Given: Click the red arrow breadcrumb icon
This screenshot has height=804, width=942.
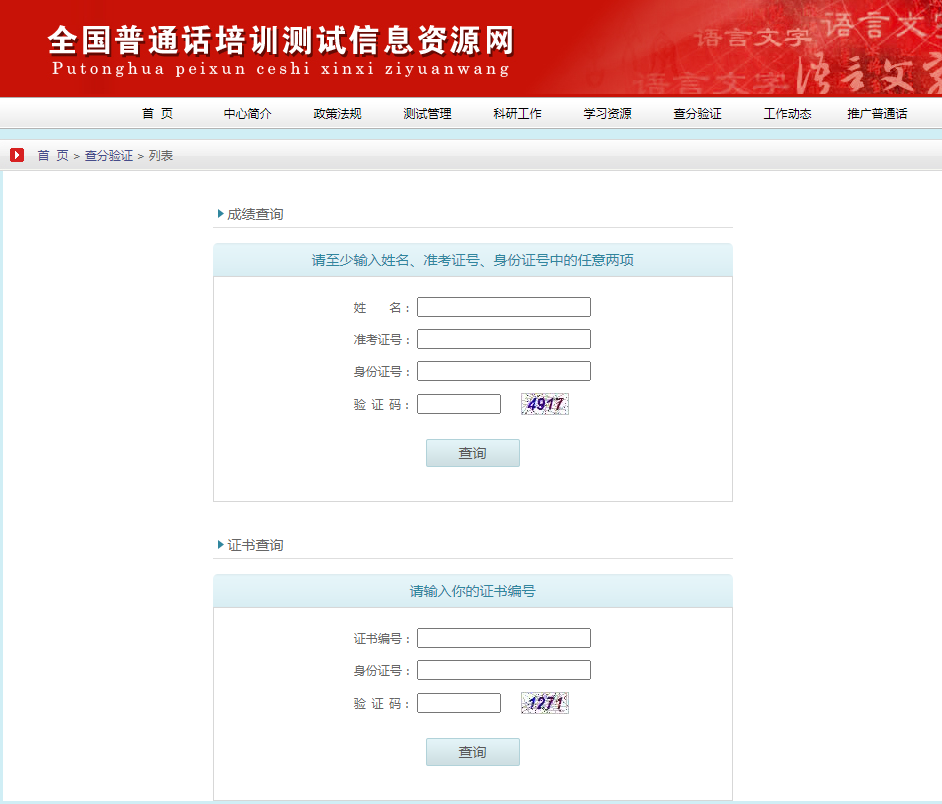Looking at the screenshot, I should 17,155.
